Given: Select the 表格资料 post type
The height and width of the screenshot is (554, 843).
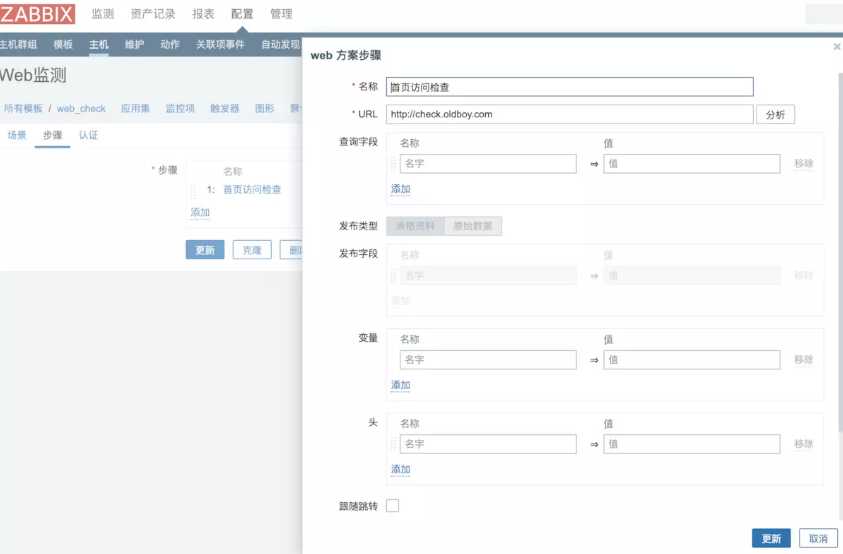Looking at the screenshot, I should [x=415, y=226].
